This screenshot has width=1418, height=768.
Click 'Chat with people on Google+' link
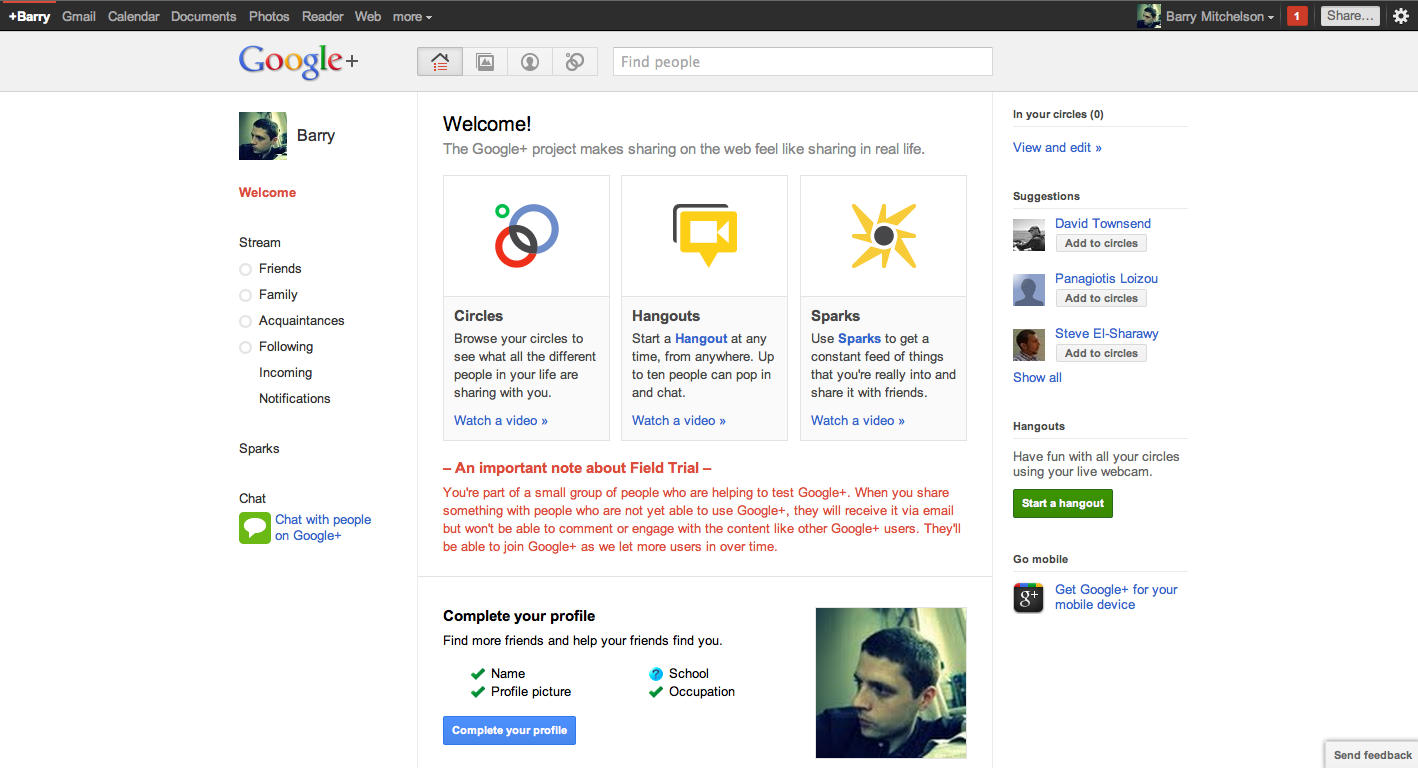(323, 527)
